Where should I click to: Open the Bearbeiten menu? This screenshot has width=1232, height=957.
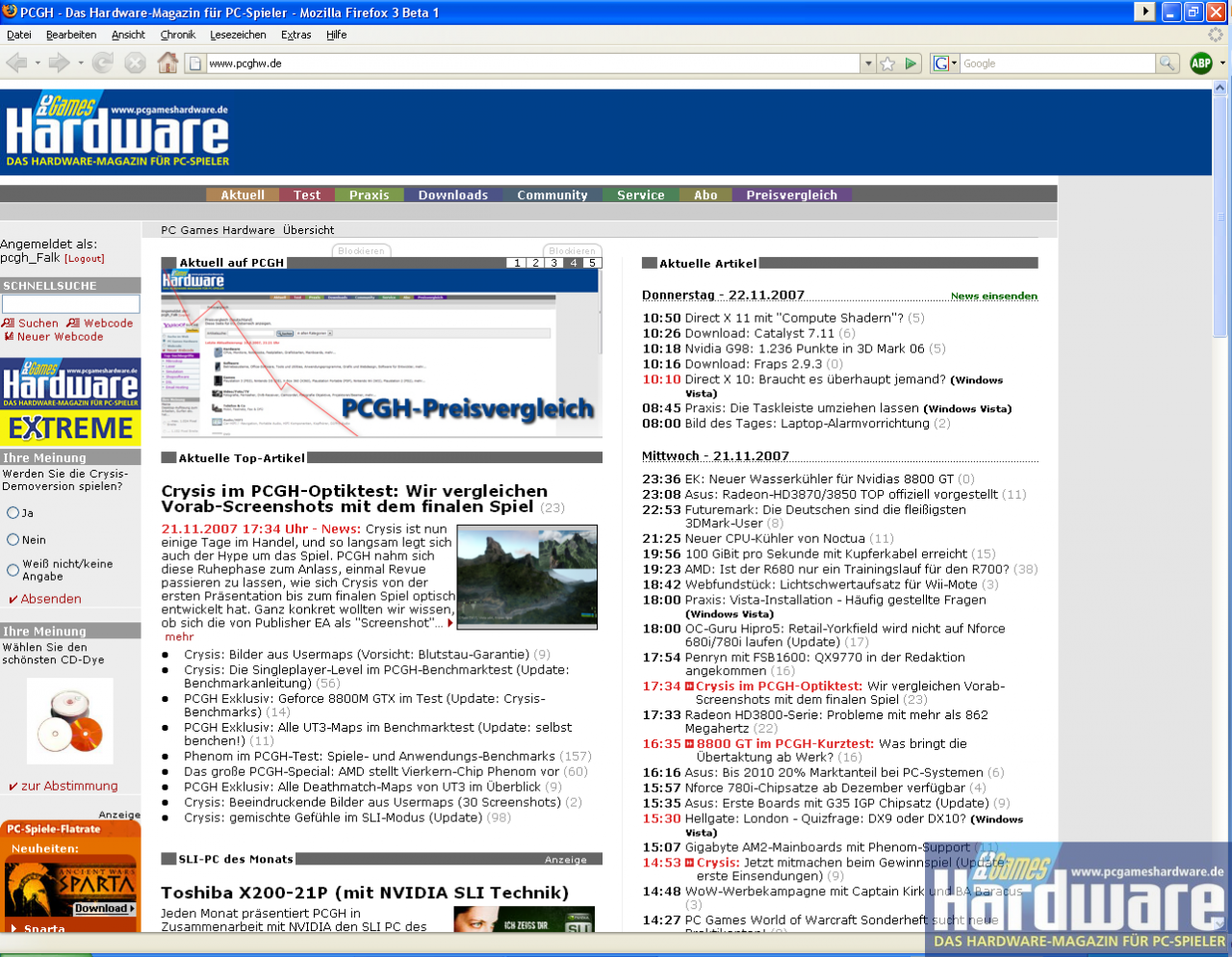click(x=71, y=35)
